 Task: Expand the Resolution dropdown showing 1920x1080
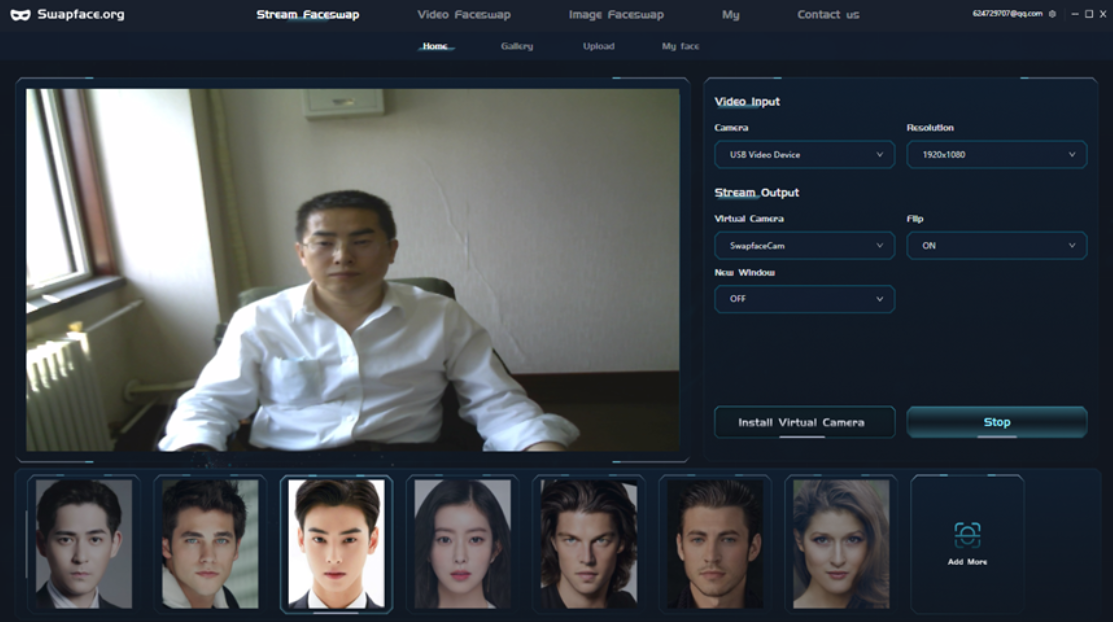pos(997,154)
